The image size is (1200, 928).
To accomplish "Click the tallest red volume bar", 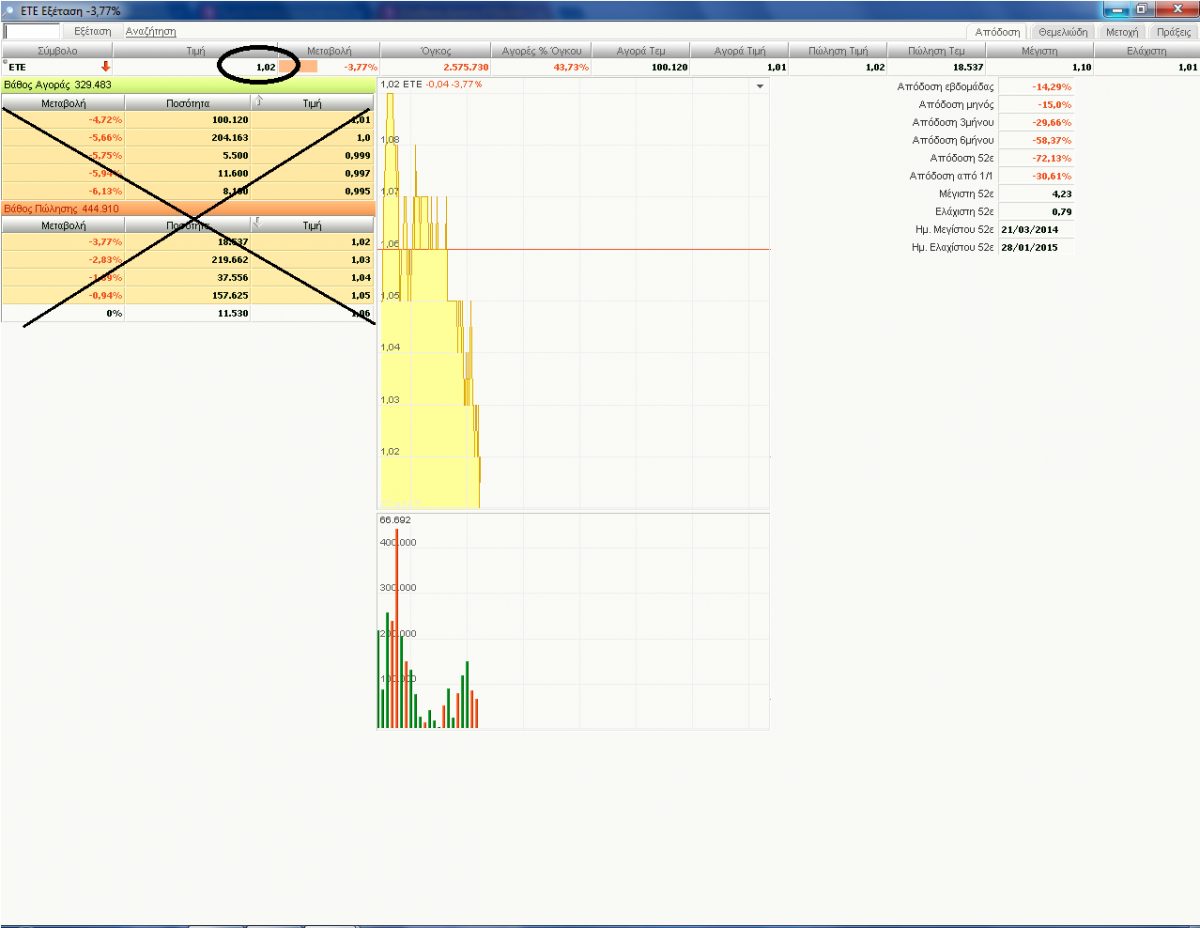I will click(397, 628).
